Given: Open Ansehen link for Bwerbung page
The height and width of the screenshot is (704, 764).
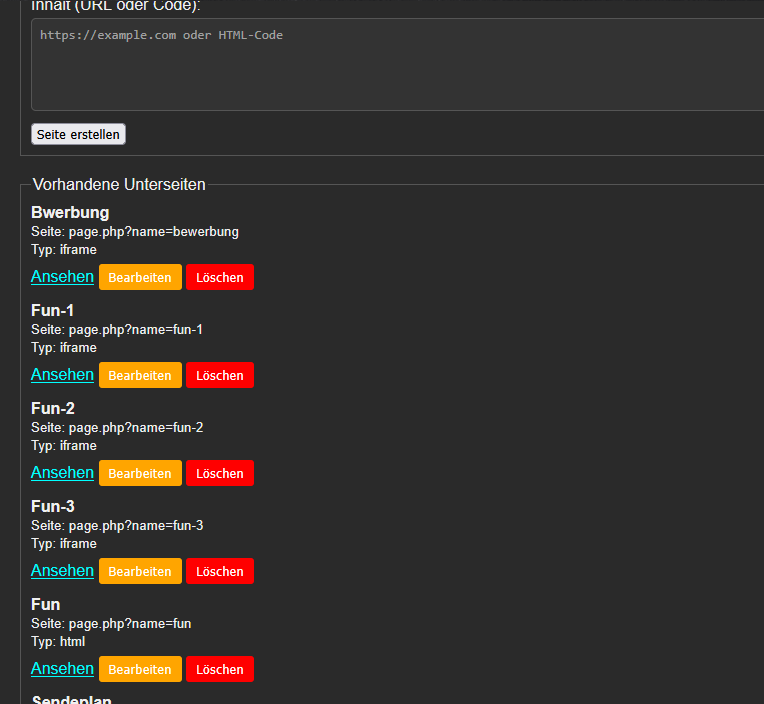Looking at the screenshot, I should pyautogui.click(x=62, y=277).
